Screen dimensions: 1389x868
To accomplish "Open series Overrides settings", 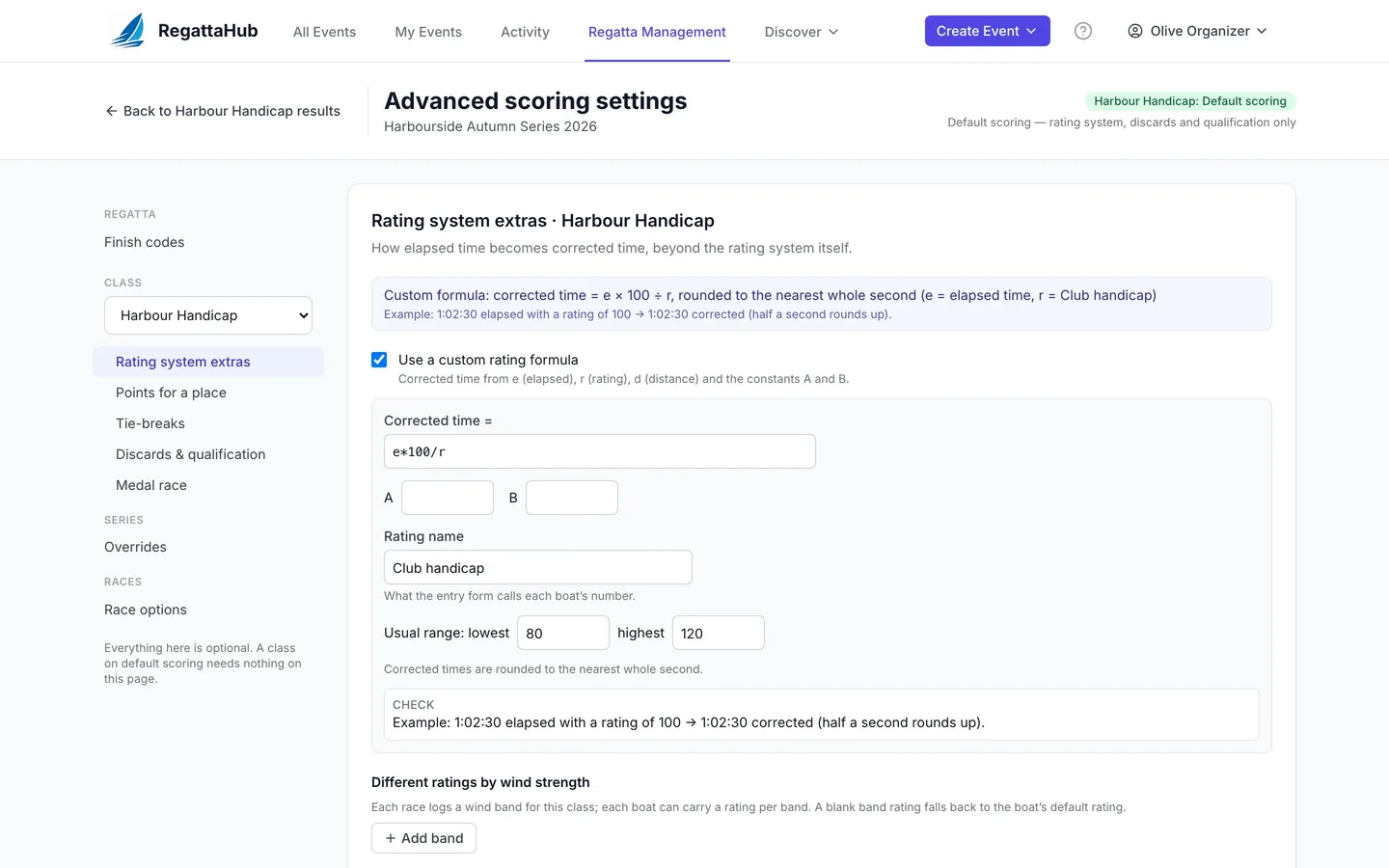I will tap(135, 547).
